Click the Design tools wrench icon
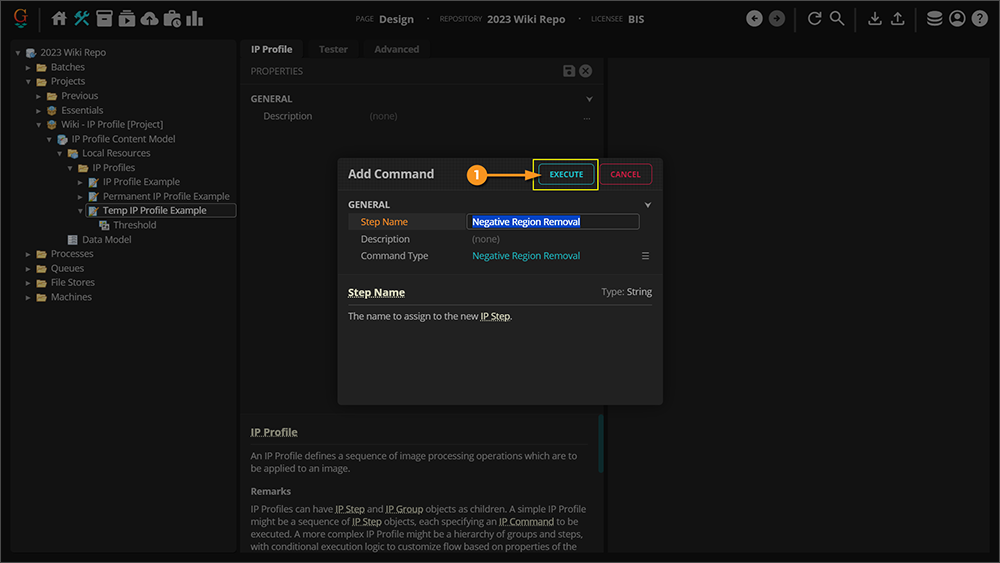1000x563 pixels. click(82, 18)
